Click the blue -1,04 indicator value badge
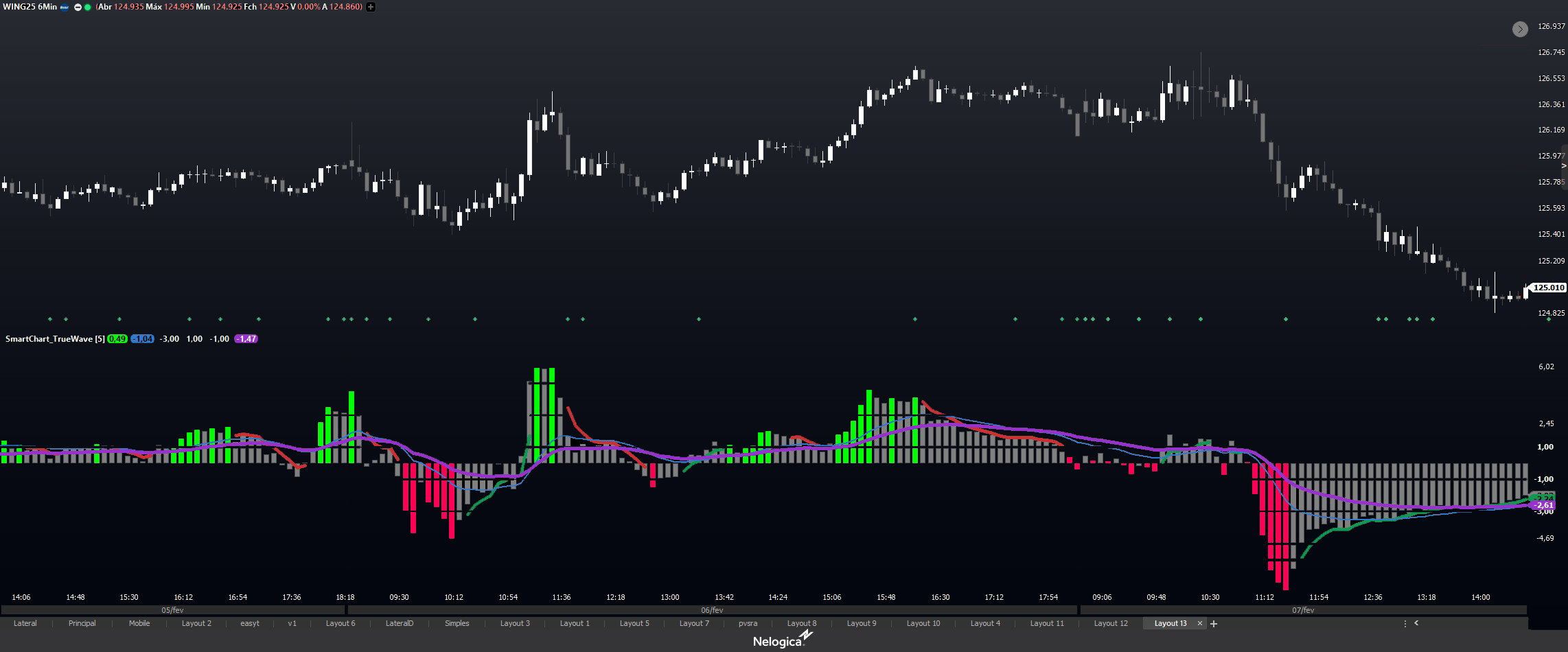Screen dimensions: 1568x652 click(143, 339)
